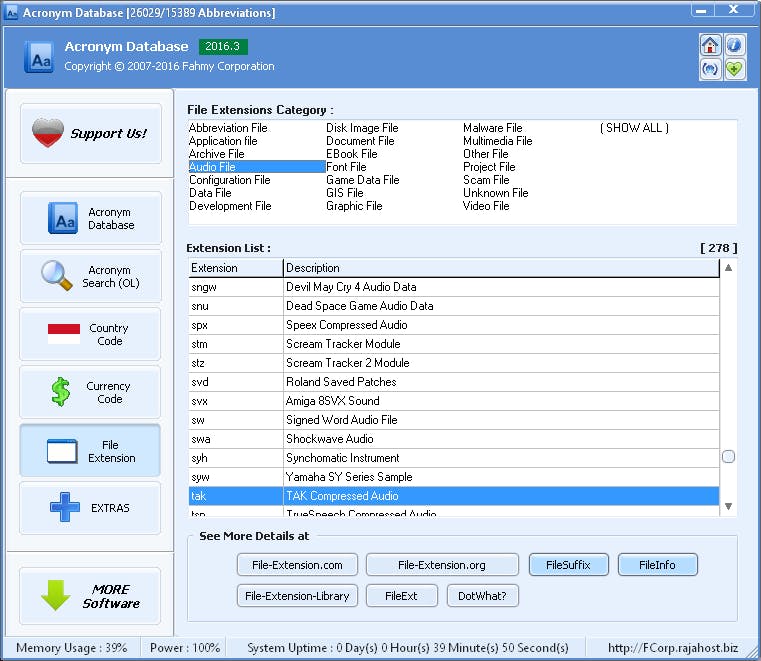
Task: Click extension list scroll up arrow
Action: (x=728, y=267)
